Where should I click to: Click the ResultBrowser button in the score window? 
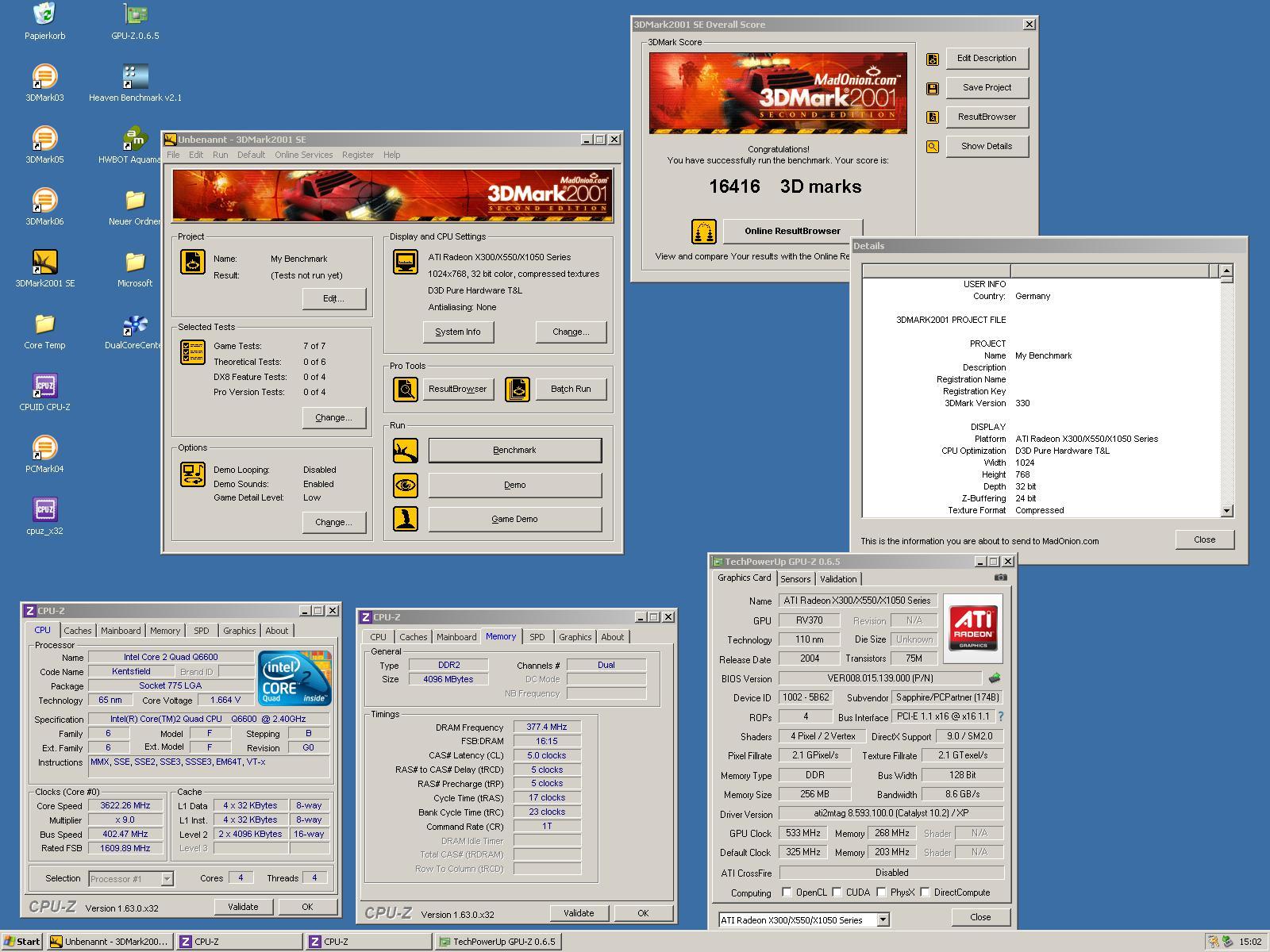tap(987, 117)
